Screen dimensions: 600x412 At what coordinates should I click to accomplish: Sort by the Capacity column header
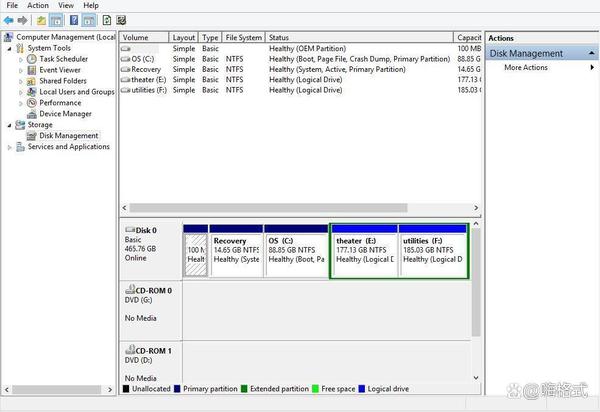(468, 37)
